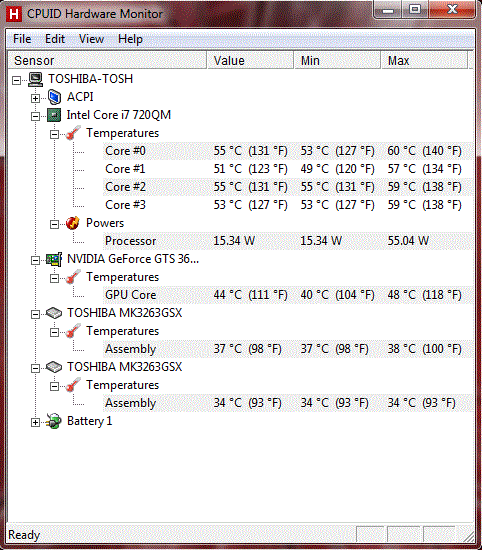Viewport: 482px width, 550px height.
Task: Click the Intel Core i7 processor icon
Action: [x=54, y=115]
